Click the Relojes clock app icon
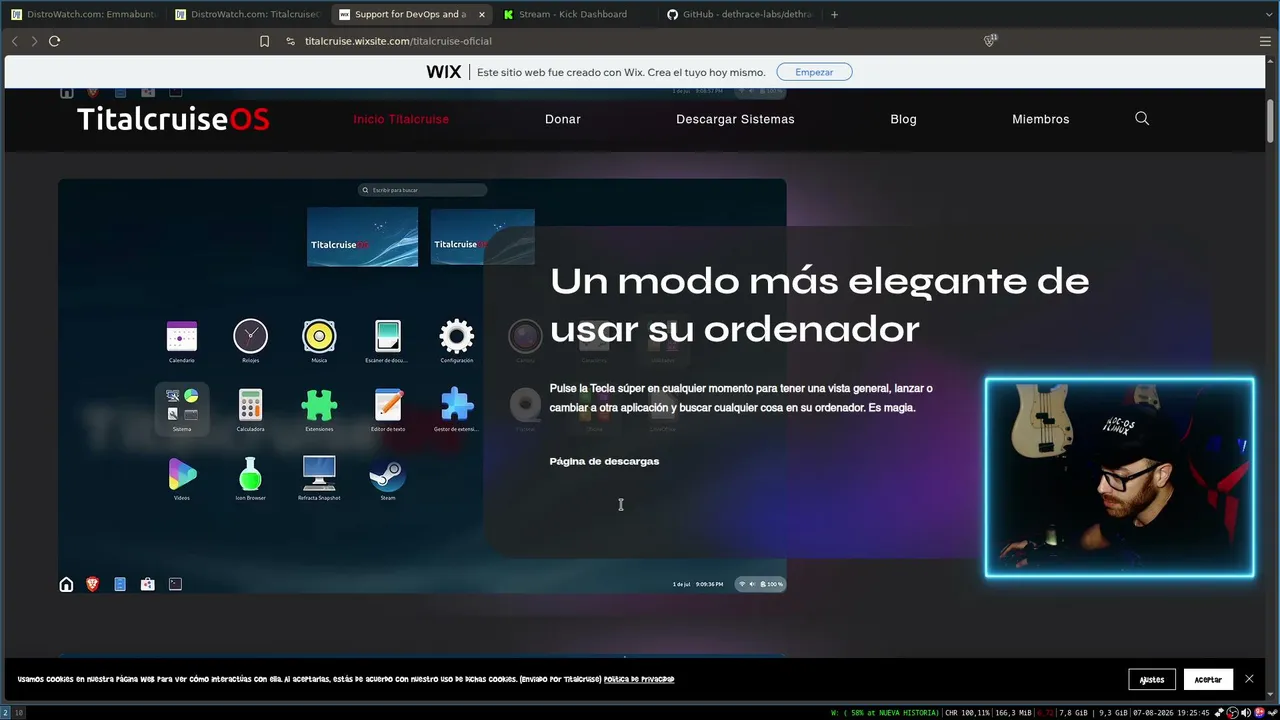 pos(250,337)
